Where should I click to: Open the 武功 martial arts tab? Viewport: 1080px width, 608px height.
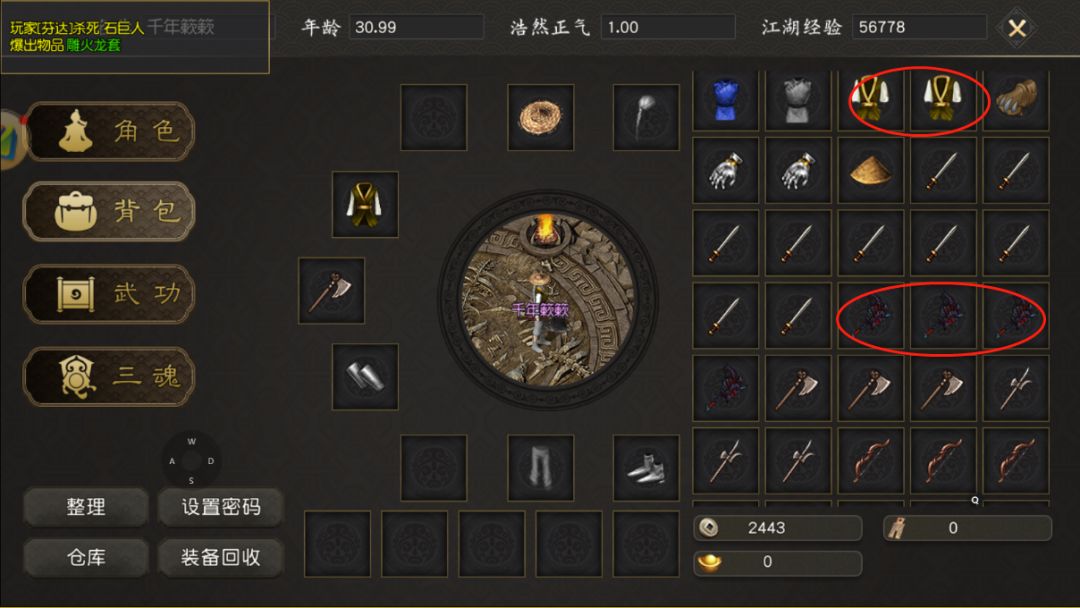[110, 294]
